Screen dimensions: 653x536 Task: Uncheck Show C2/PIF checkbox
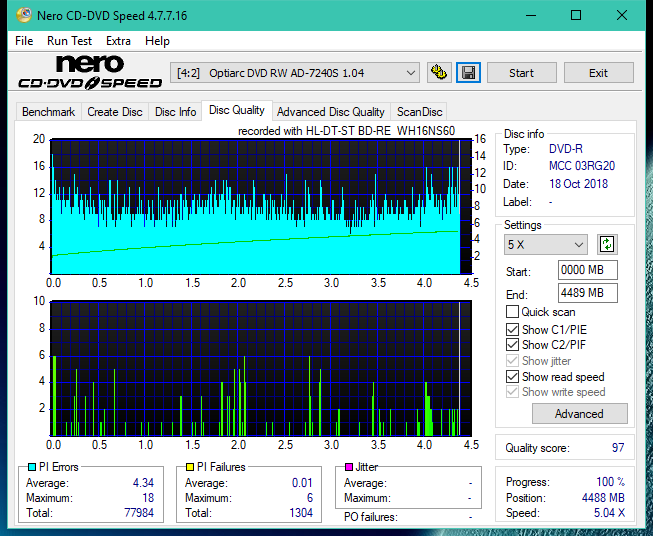click(x=512, y=345)
